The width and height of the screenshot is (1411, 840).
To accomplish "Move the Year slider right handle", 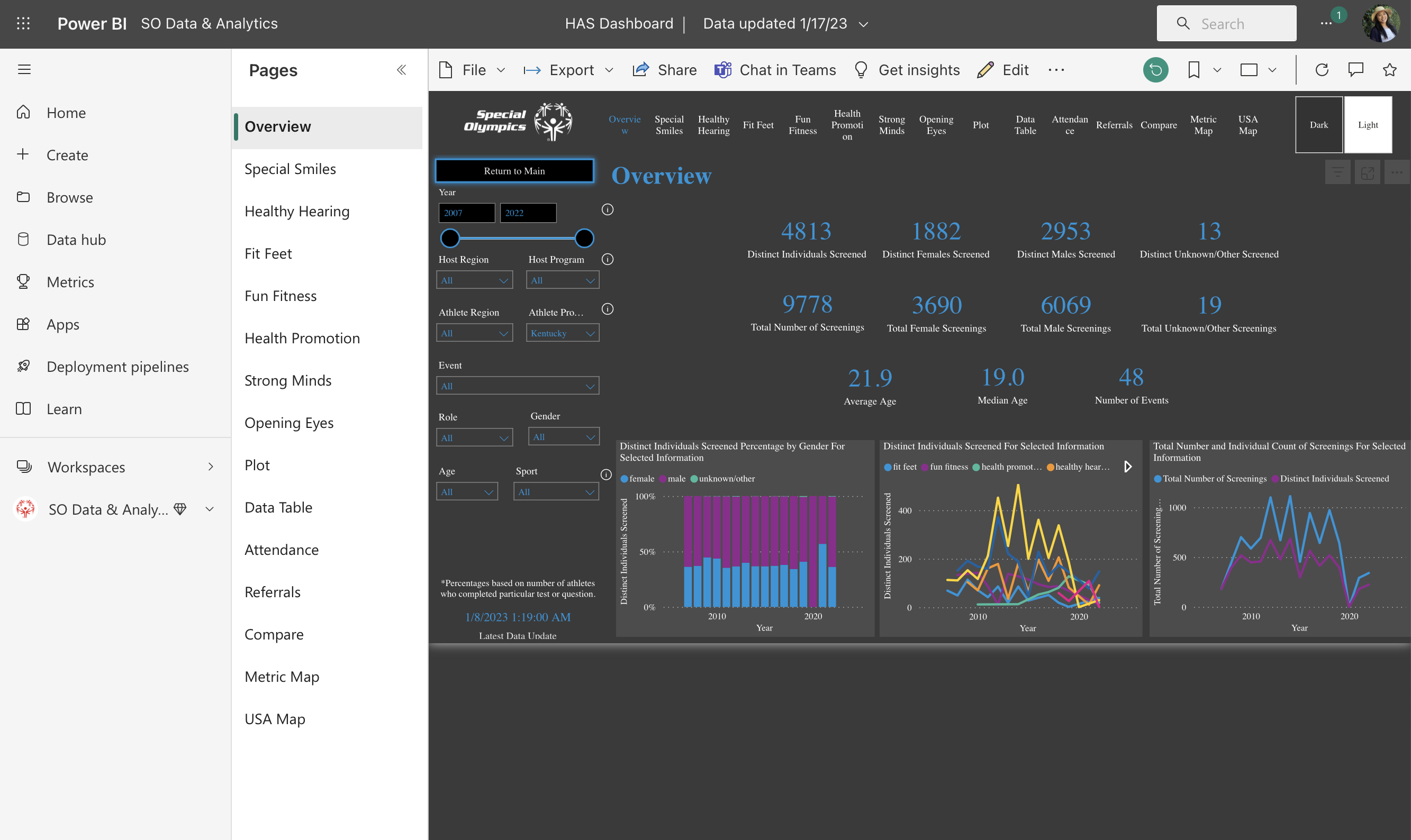I will 584,239.
